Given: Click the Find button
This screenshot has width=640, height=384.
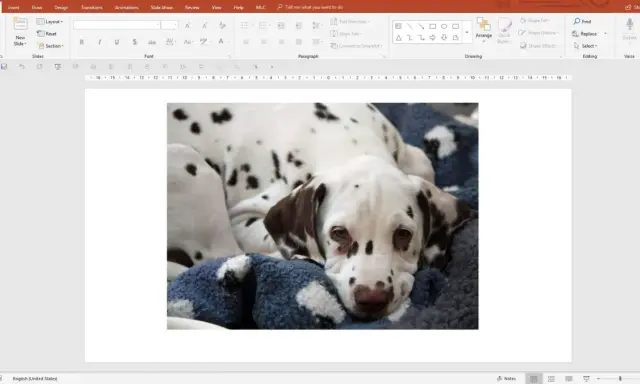Looking at the screenshot, I should [x=582, y=21].
